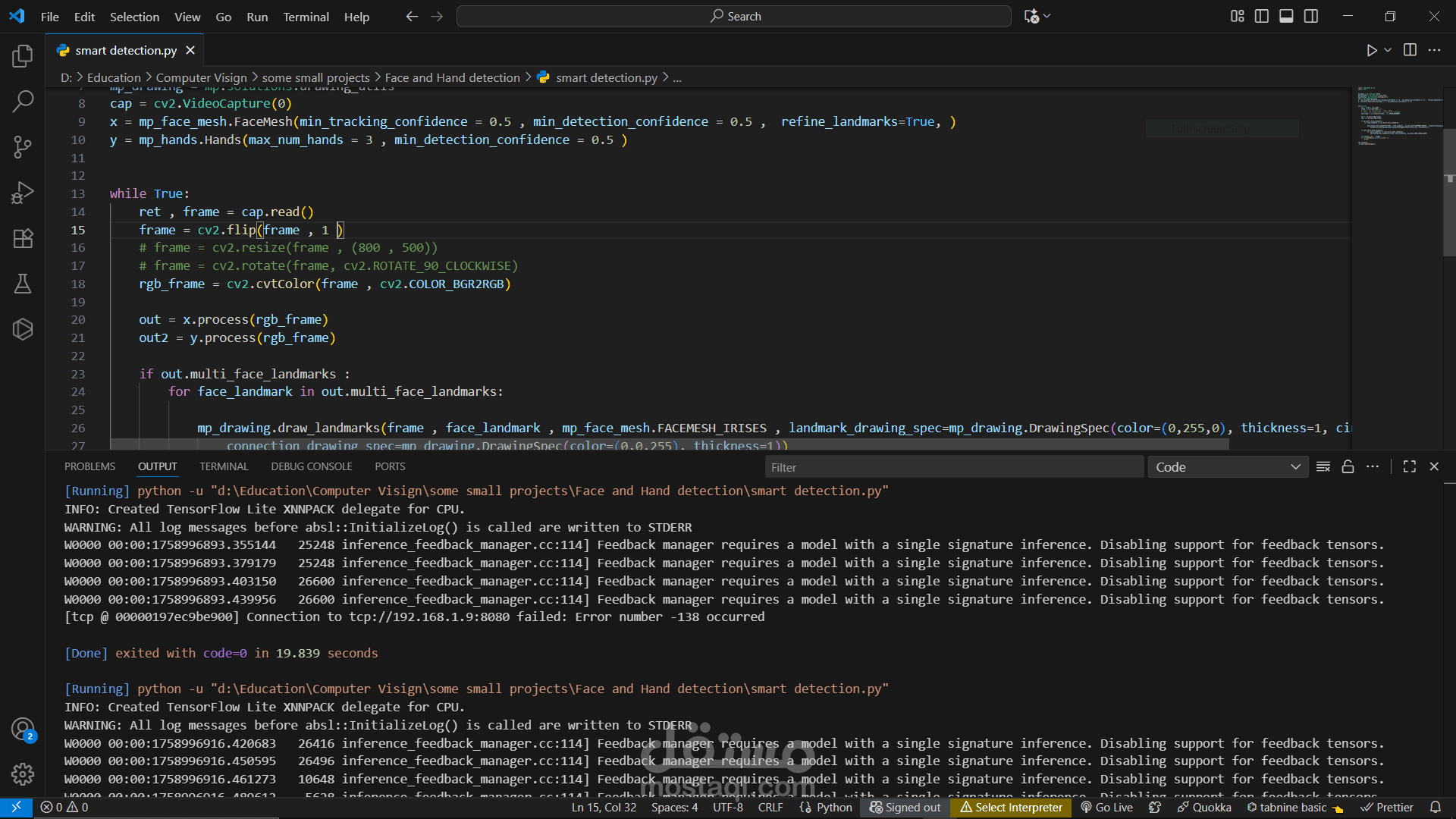This screenshot has width=1456, height=819.
Task: Open Run and Debug view
Action: [x=23, y=193]
